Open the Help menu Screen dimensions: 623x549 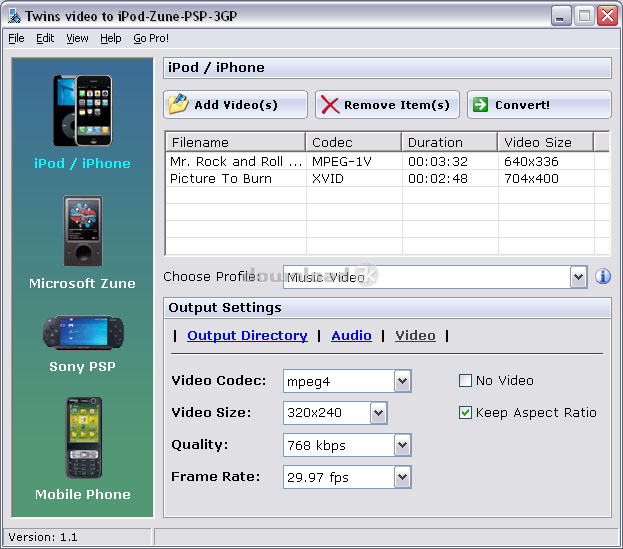(x=110, y=38)
